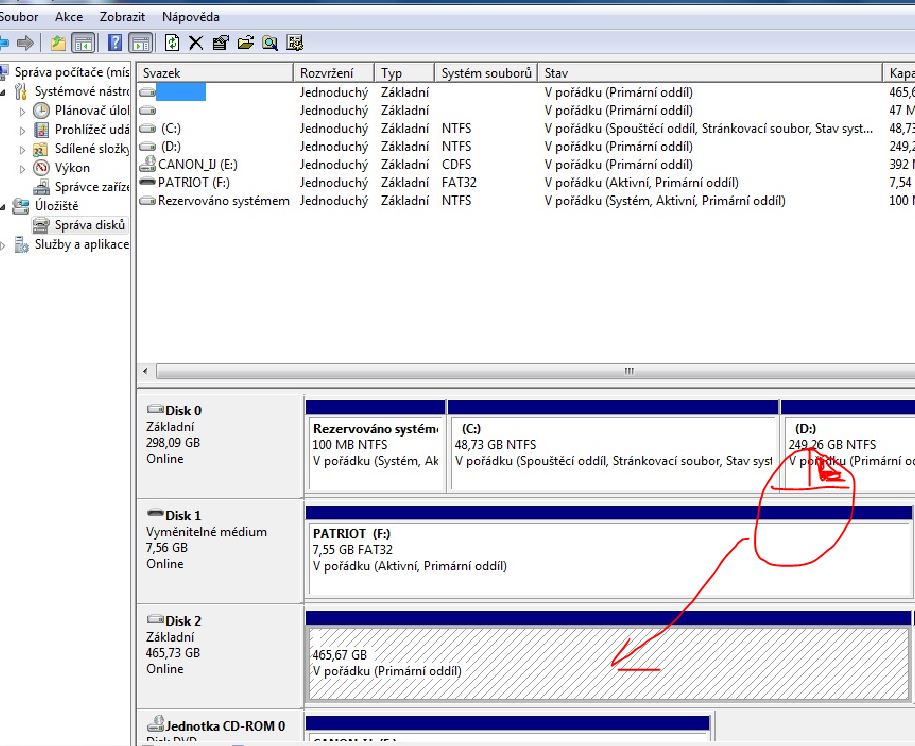
Task: Sort volumes by the Svazek column header
Action: click(x=215, y=73)
